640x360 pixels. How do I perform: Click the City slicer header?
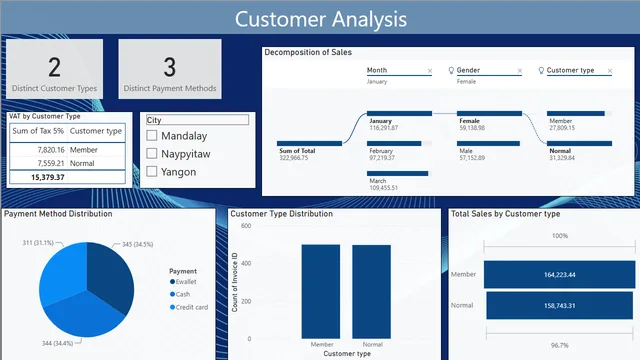tap(197, 120)
